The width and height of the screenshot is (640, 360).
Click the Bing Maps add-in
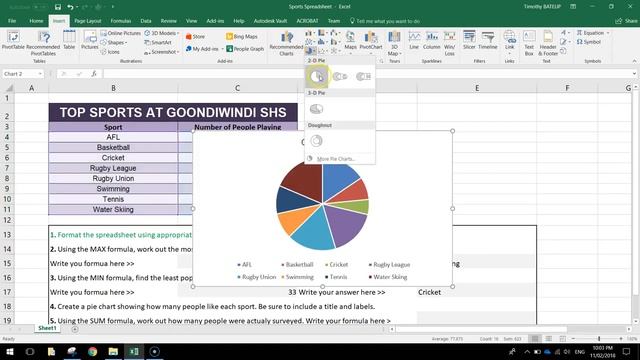click(242, 36)
